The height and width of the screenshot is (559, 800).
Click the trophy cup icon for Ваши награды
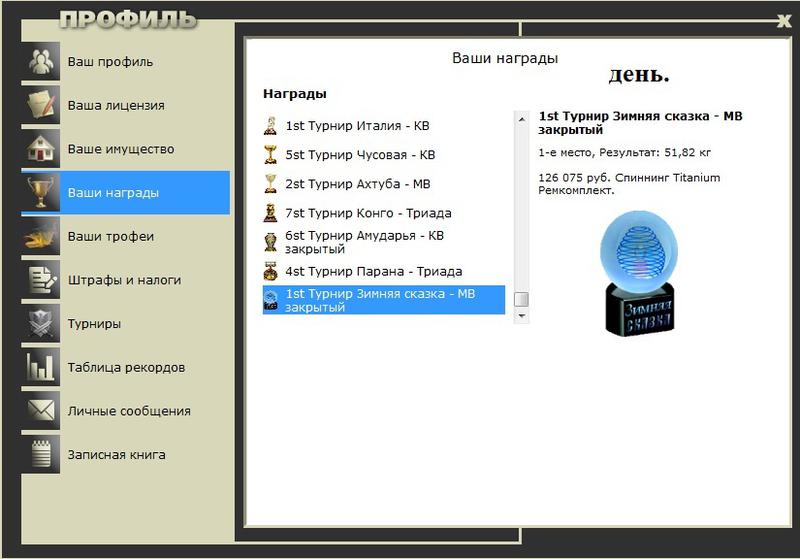[41, 192]
